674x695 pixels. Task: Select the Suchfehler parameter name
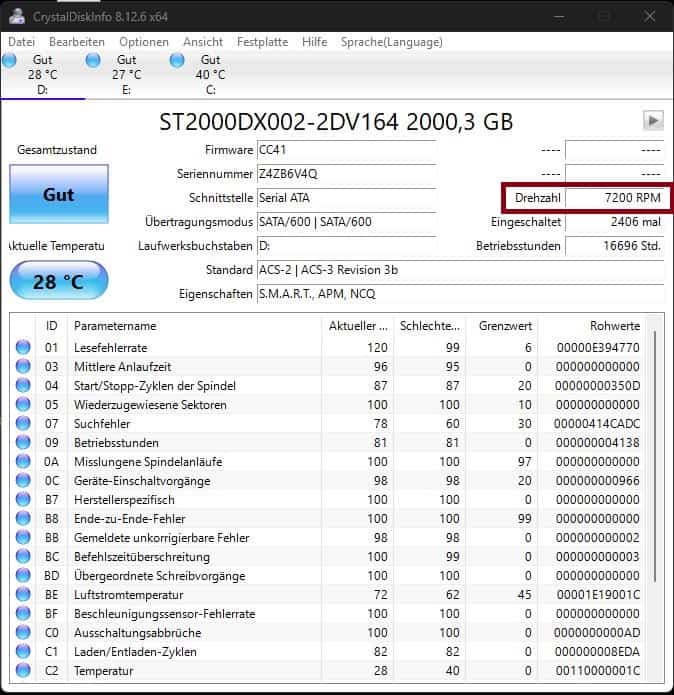102,424
